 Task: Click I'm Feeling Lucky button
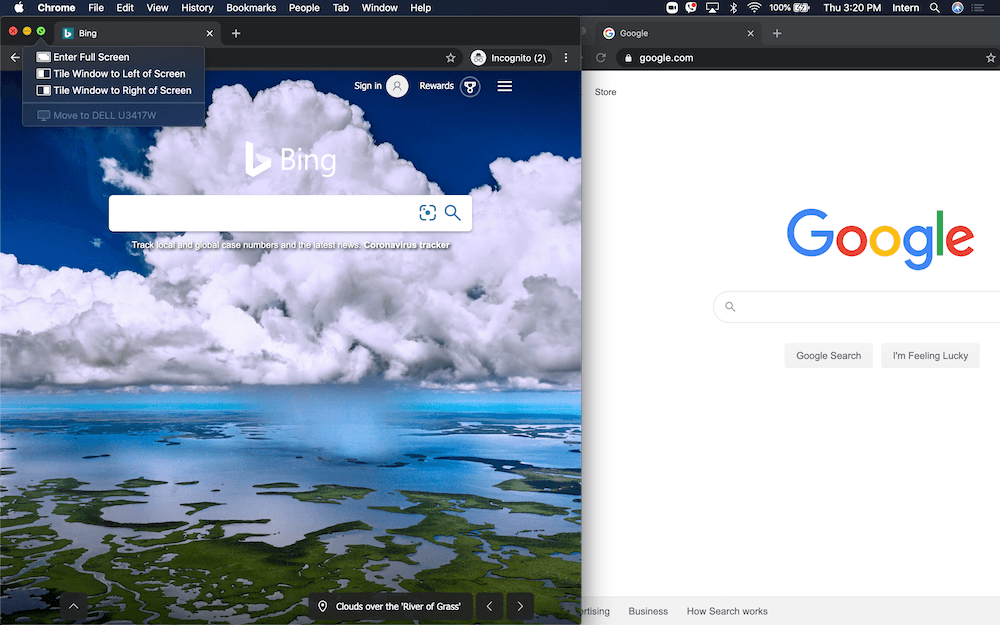pos(930,356)
